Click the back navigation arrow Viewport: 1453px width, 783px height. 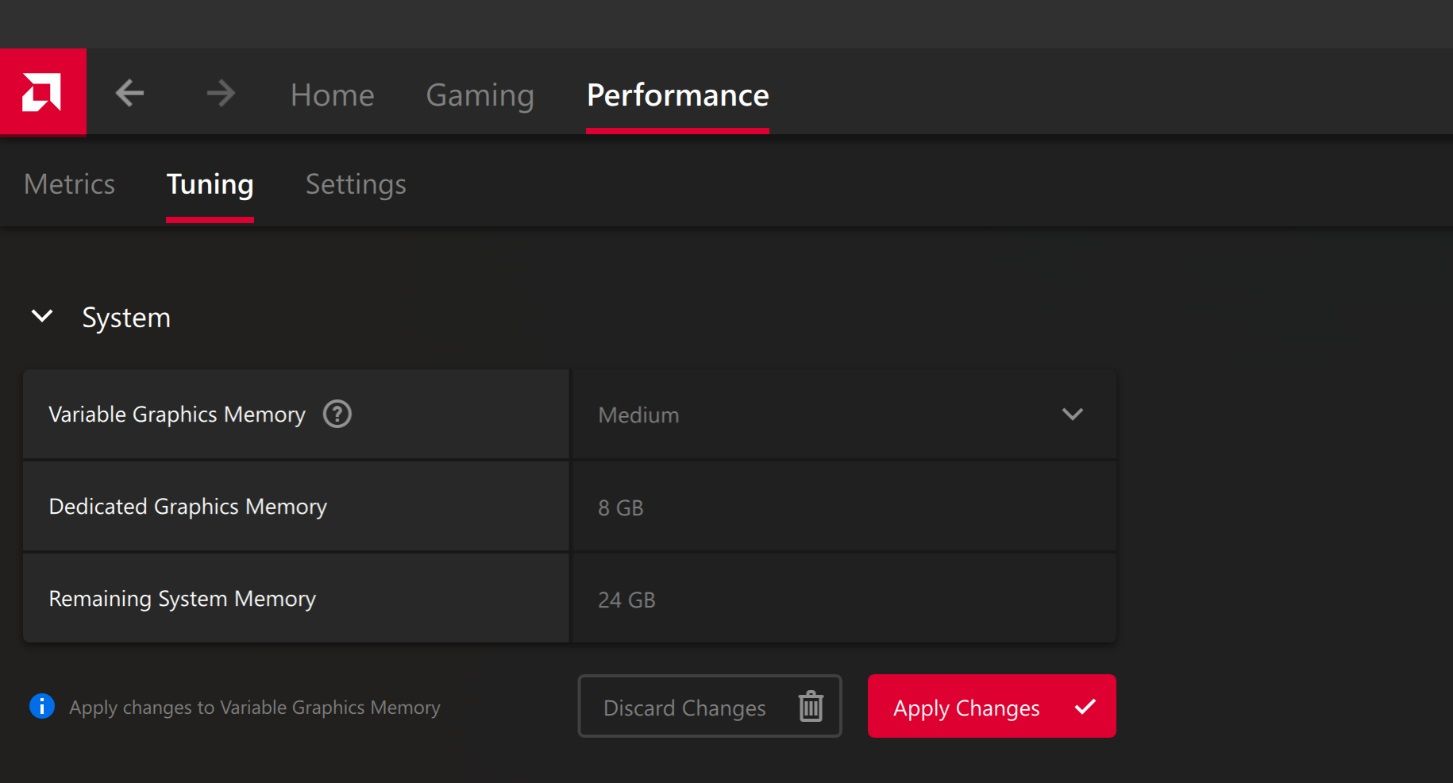[x=129, y=92]
